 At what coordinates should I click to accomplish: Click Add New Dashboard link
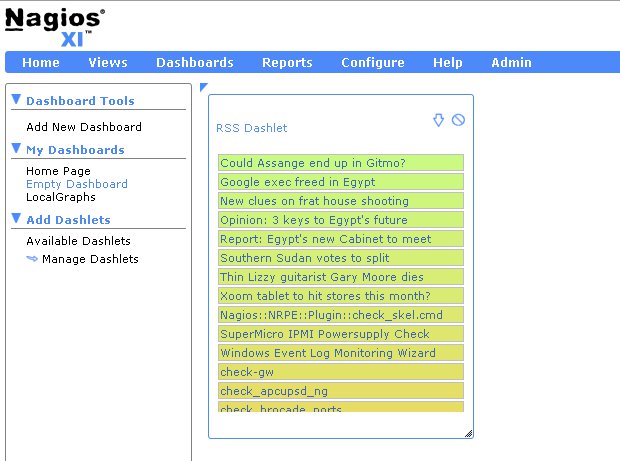(84, 127)
